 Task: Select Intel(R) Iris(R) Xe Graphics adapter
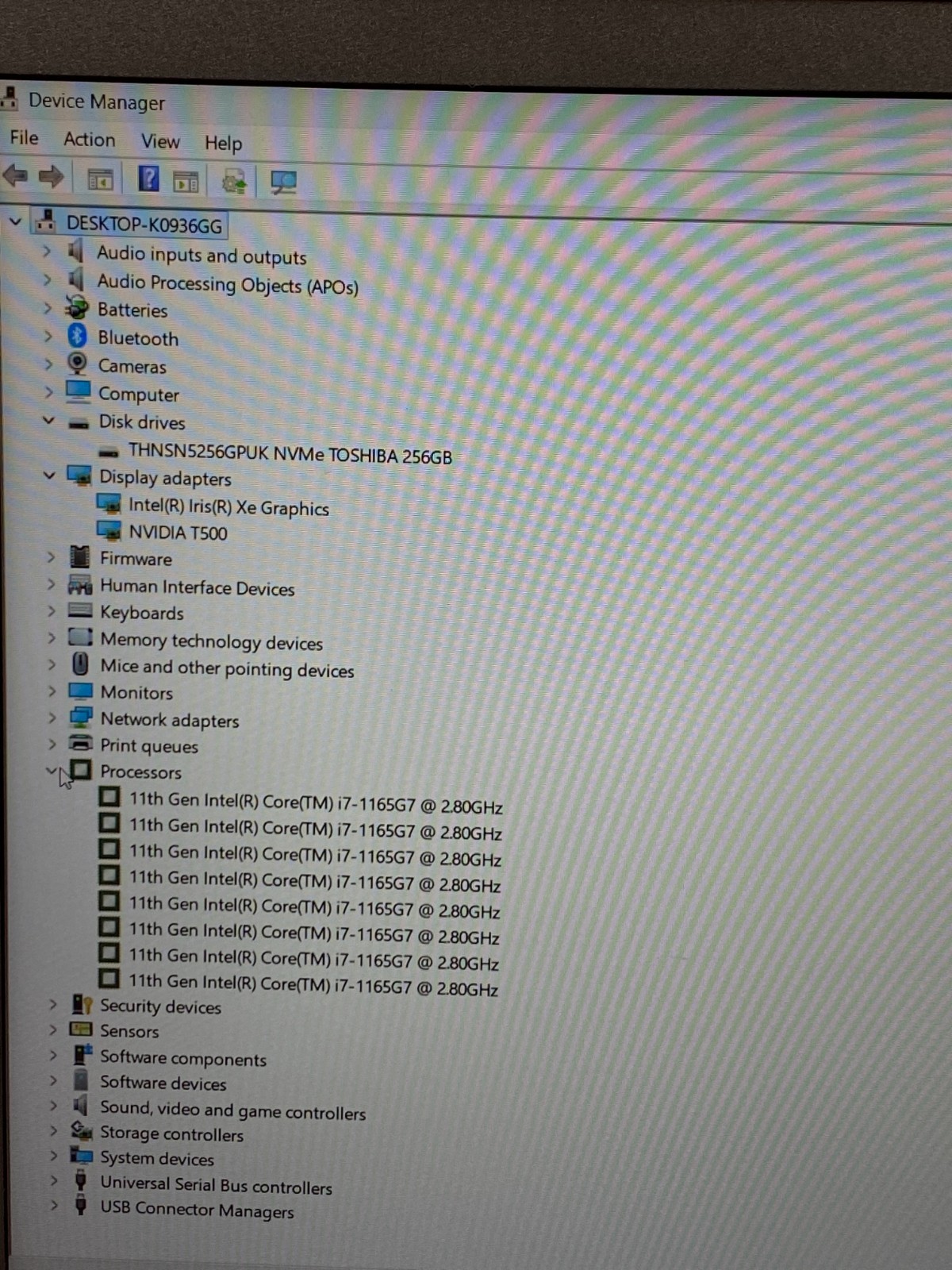[228, 506]
